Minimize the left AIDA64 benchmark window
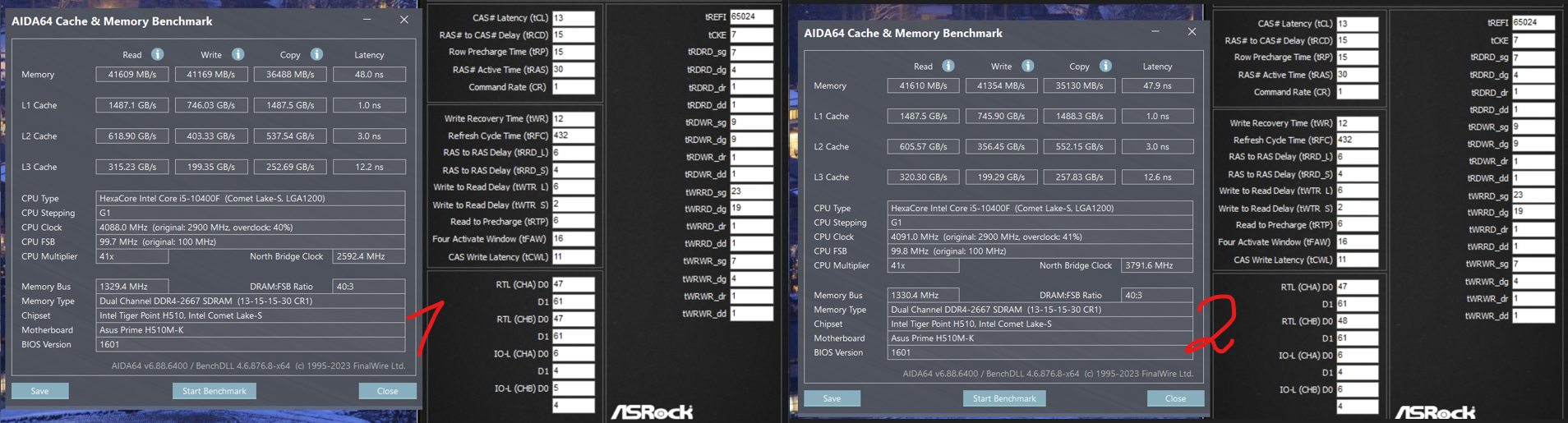The height and width of the screenshot is (423, 1568). tap(367, 20)
